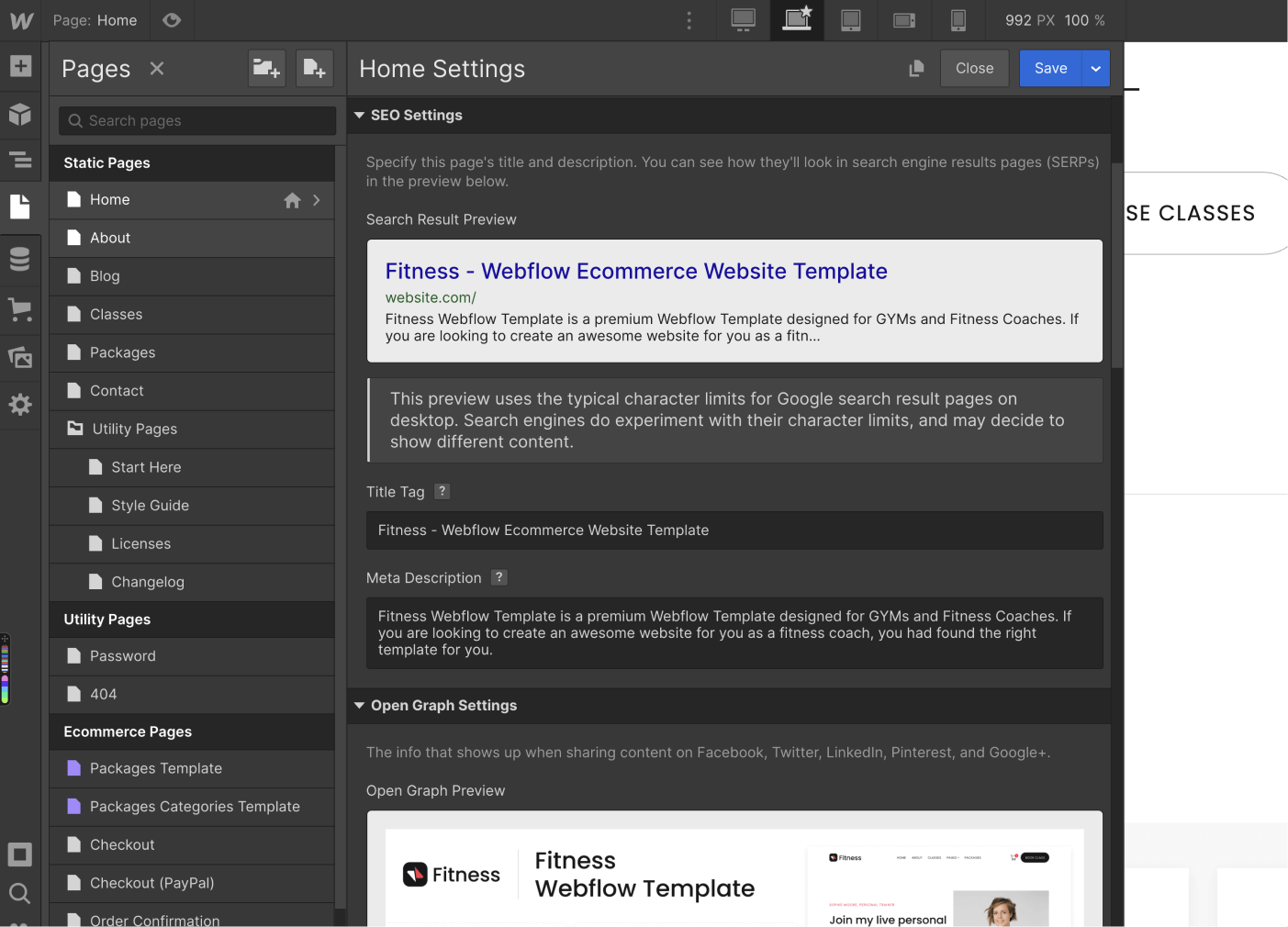Open the Symbols cube panel

coord(20,114)
